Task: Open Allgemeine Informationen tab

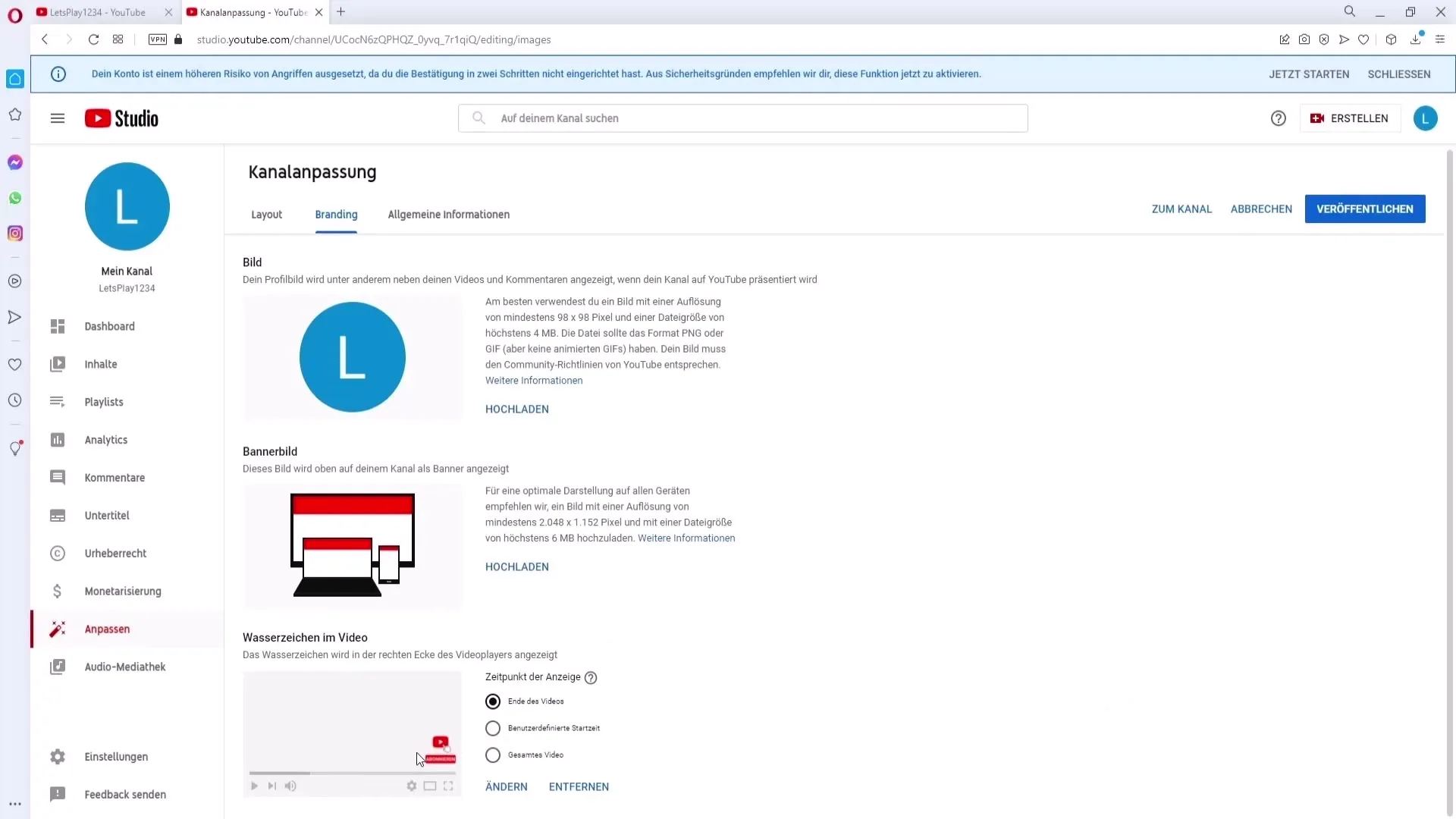Action: point(449,214)
